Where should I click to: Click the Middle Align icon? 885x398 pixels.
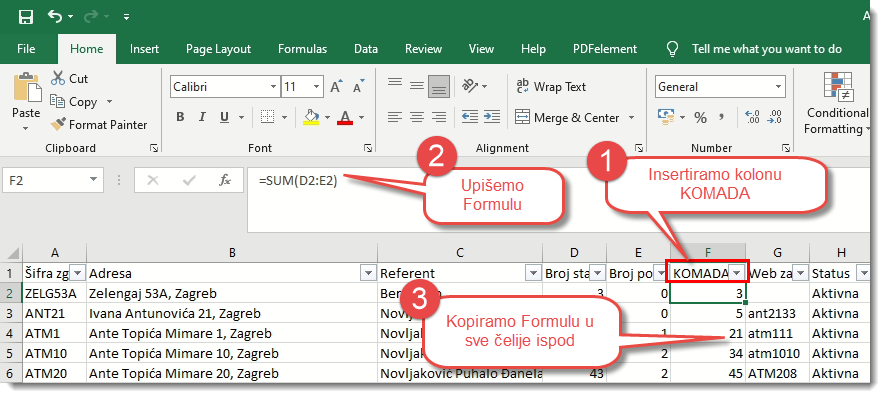[417, 86]
